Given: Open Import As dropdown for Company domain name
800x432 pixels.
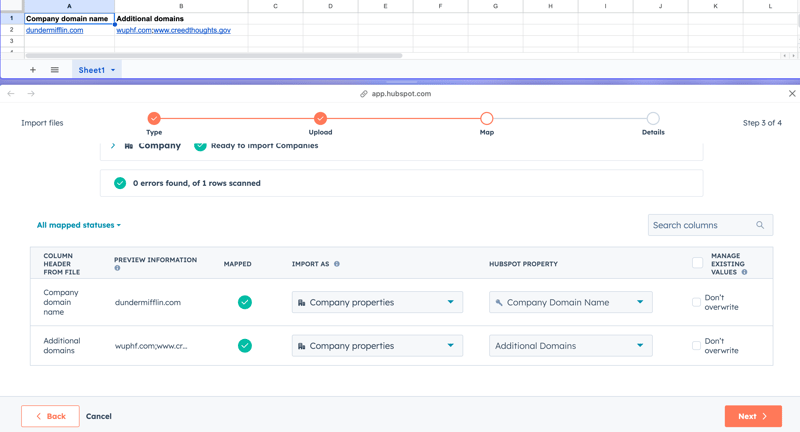Looking at the screenshot, I should [x=378, y=302].
